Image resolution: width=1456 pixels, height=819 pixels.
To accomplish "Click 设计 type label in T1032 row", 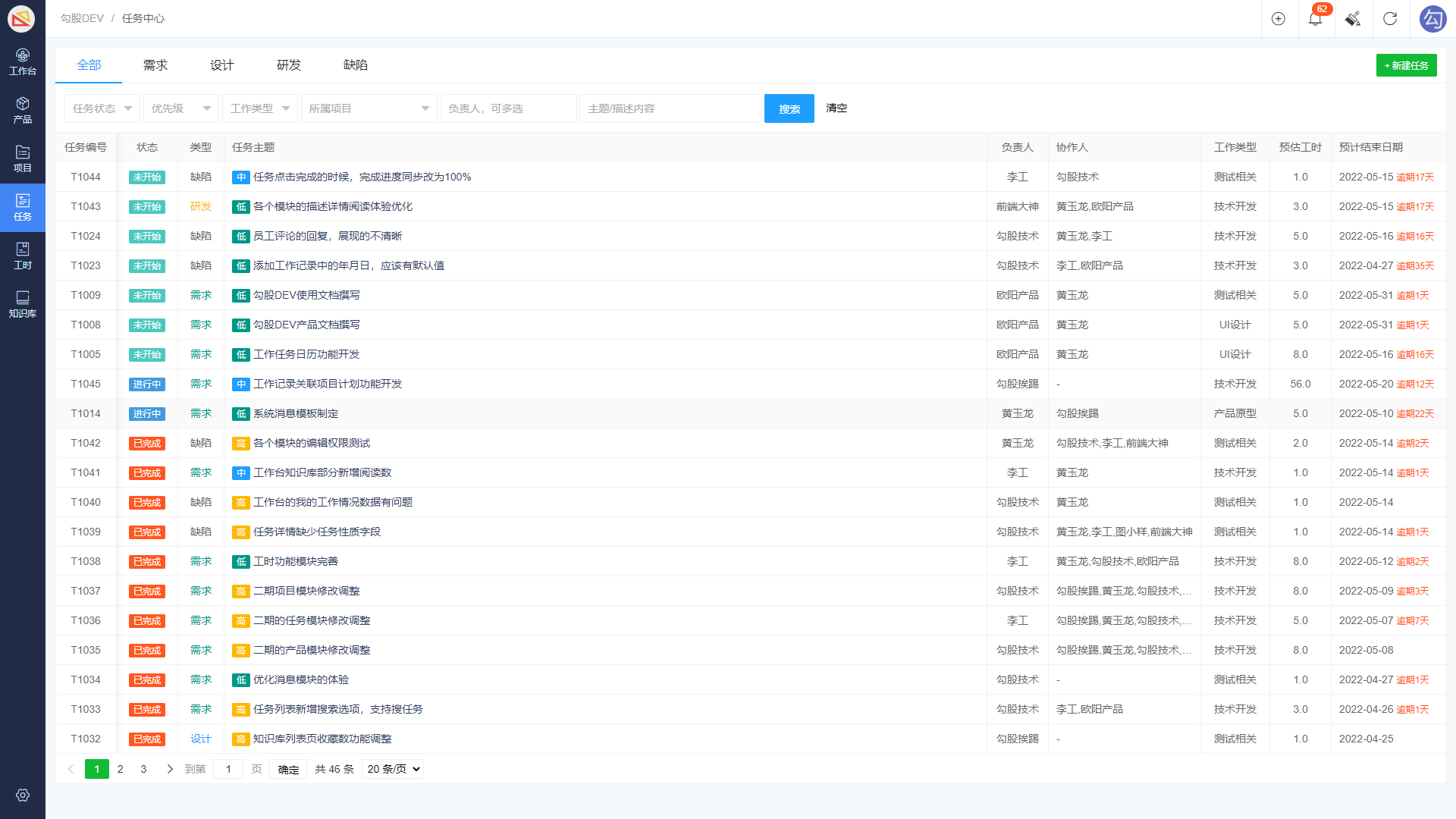I will tap(201, 739).
